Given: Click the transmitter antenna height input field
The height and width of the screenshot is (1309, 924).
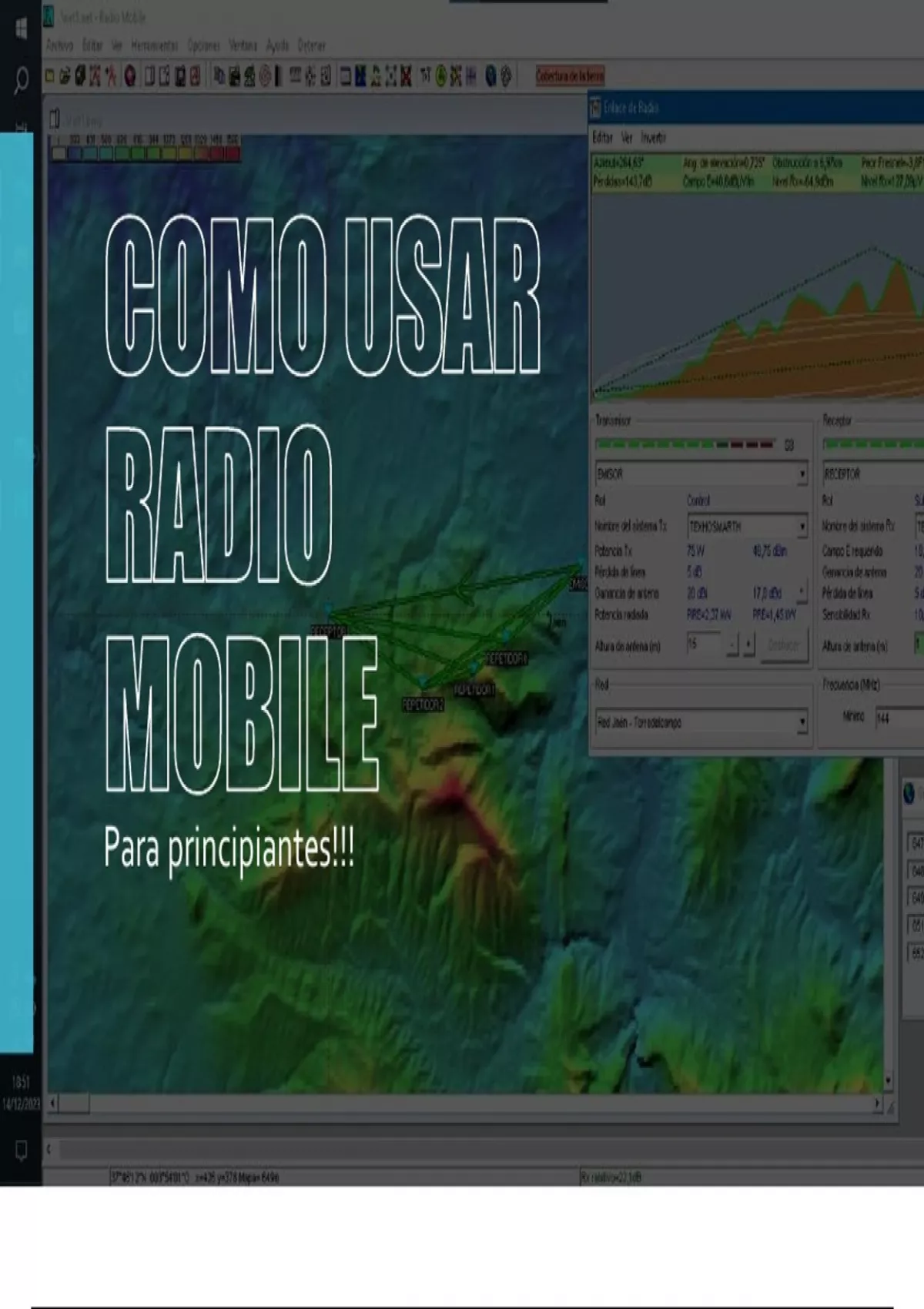Looking at the screenshot, I should point(704,644).
